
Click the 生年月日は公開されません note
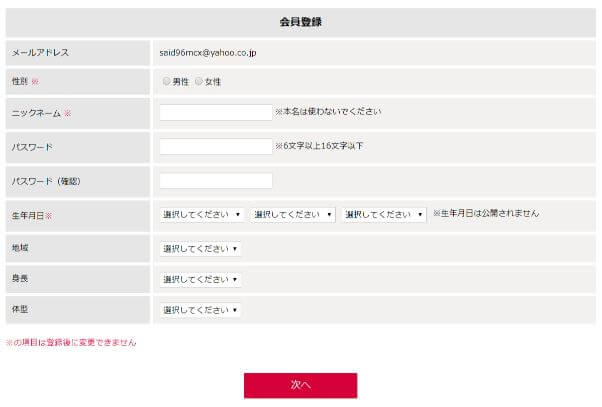(x=486, y=214)
